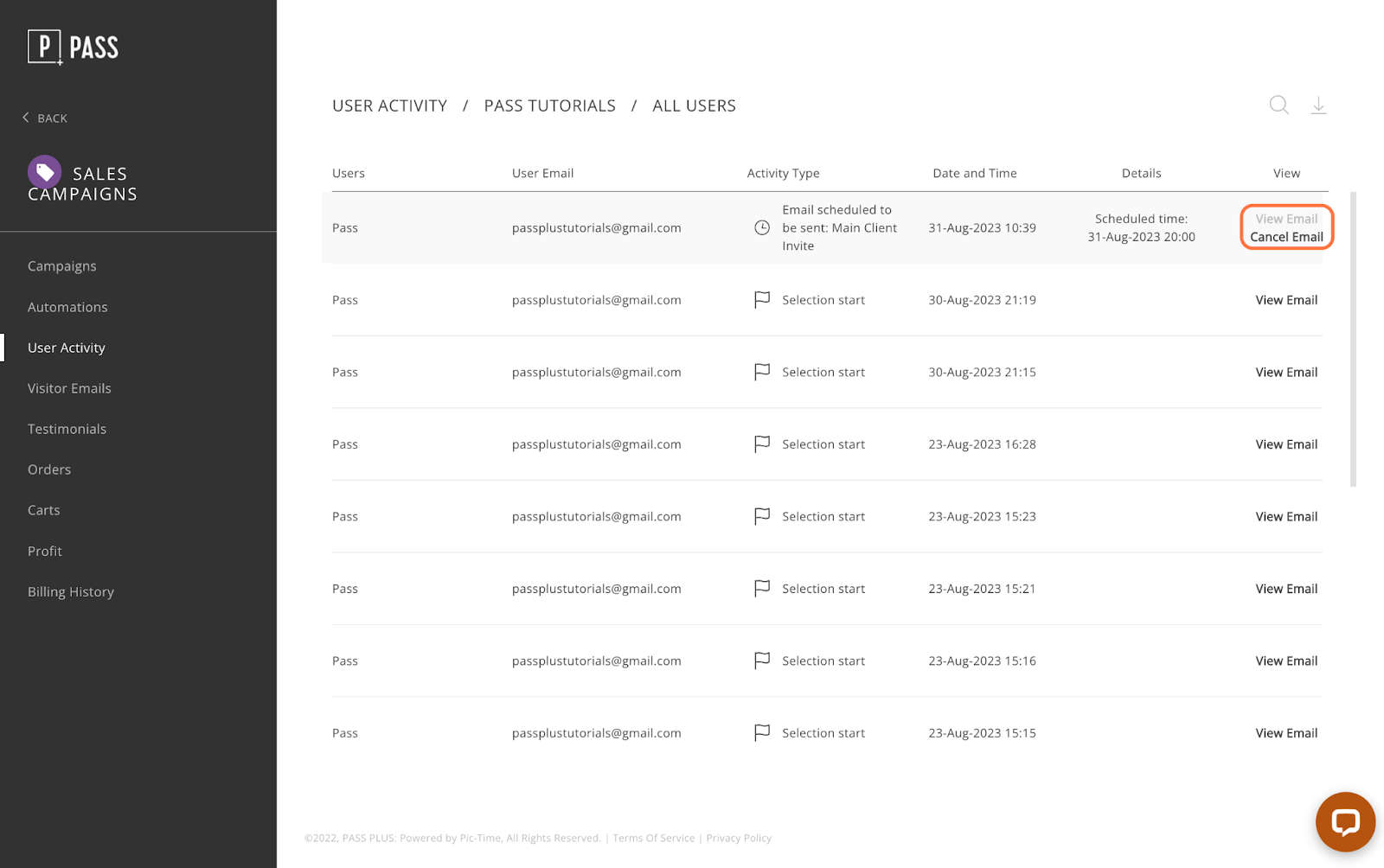Click flag icon in 23-Aug-2023 16:28 row
The width and height of the screenshot is (1384, 868).
(762, 444)
